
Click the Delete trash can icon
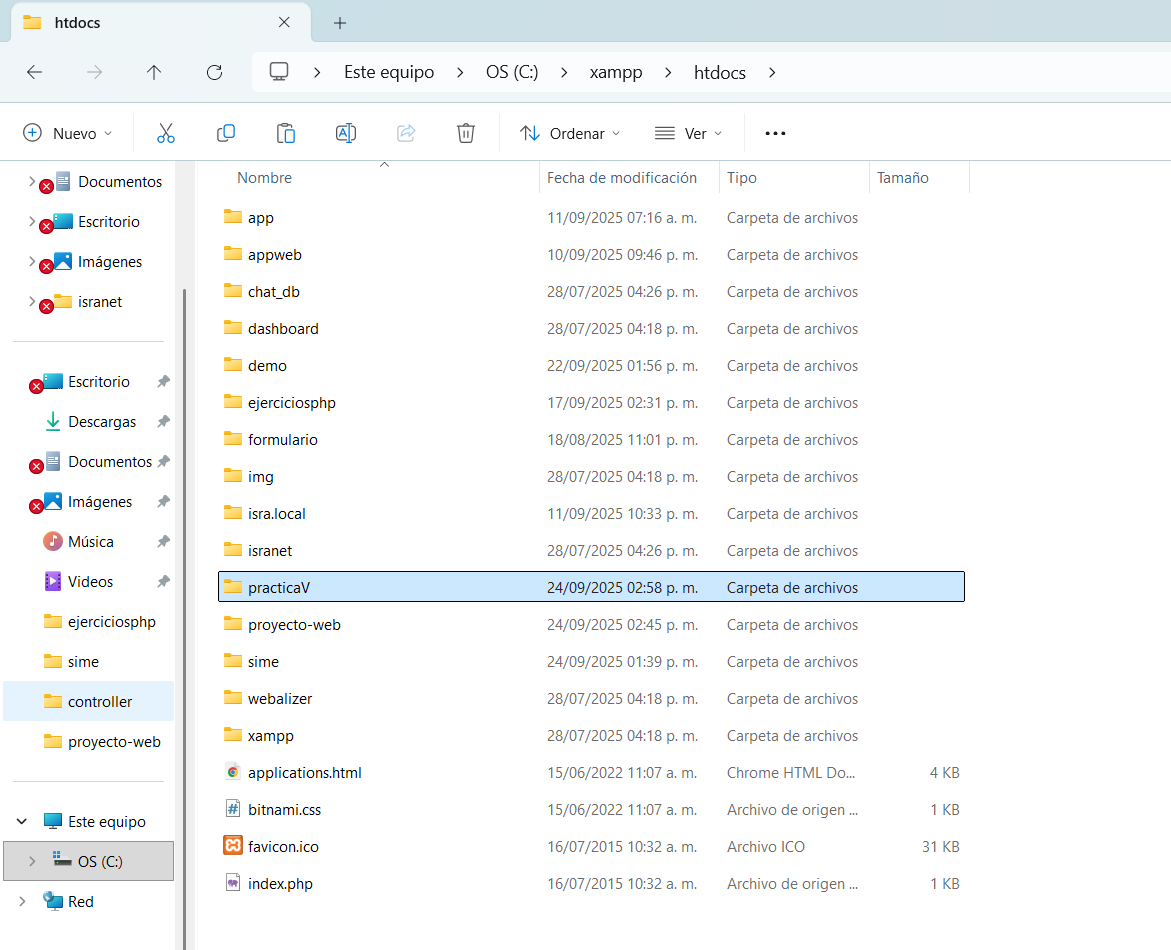pos(465,133)
